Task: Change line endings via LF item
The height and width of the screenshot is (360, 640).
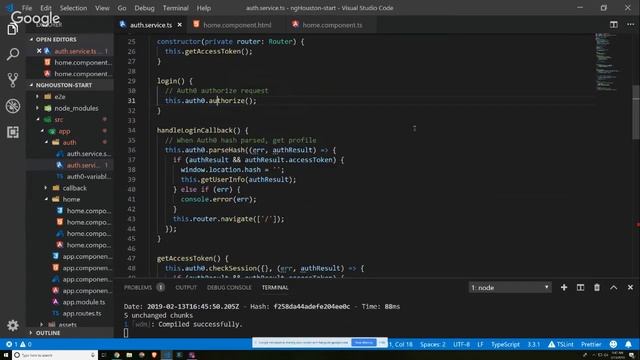Action: [480, 344]
